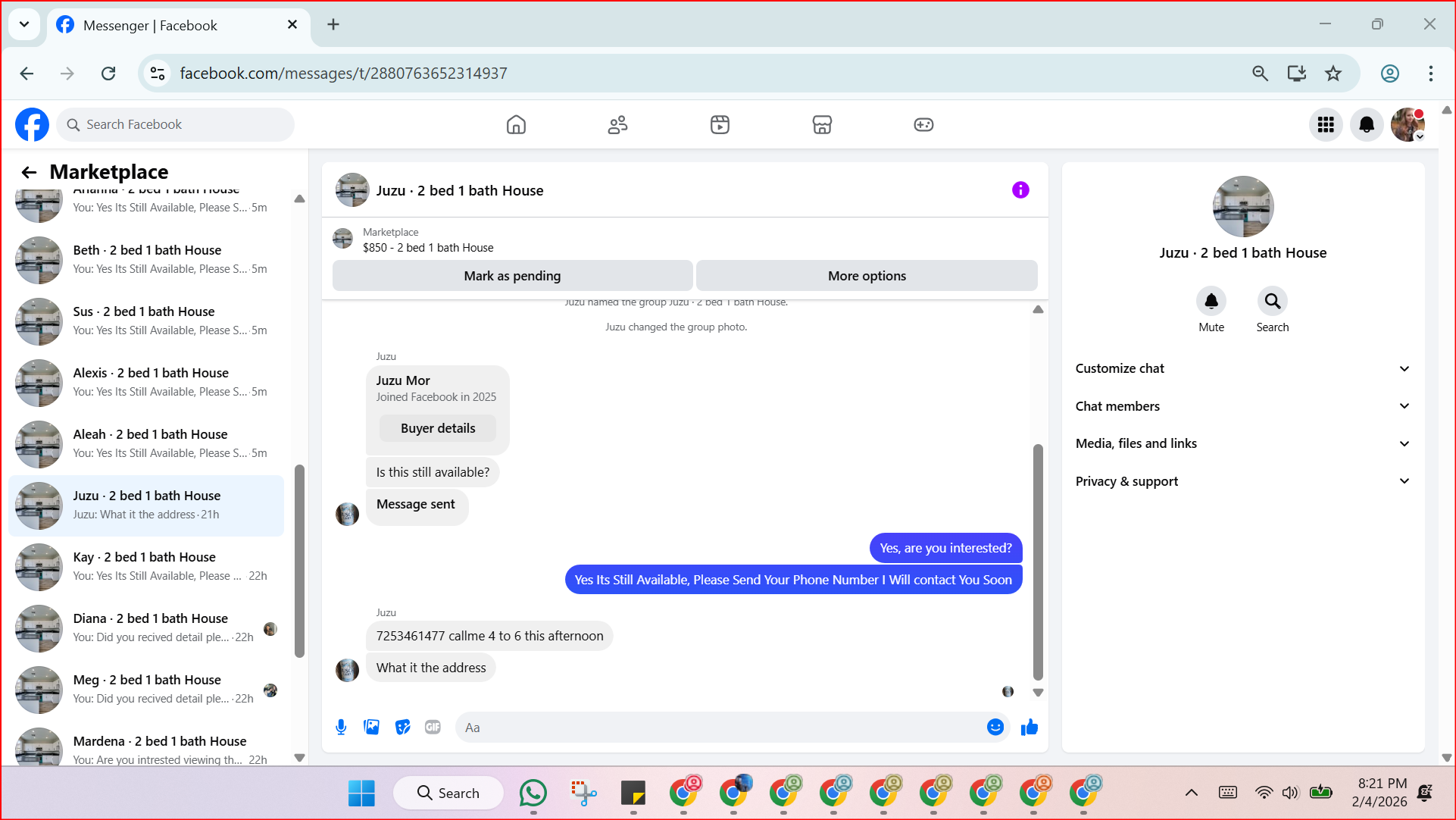This screenshot has height=820, width=1456.
Task: Send a thumbs-up like
Action: pos(1029,728)
